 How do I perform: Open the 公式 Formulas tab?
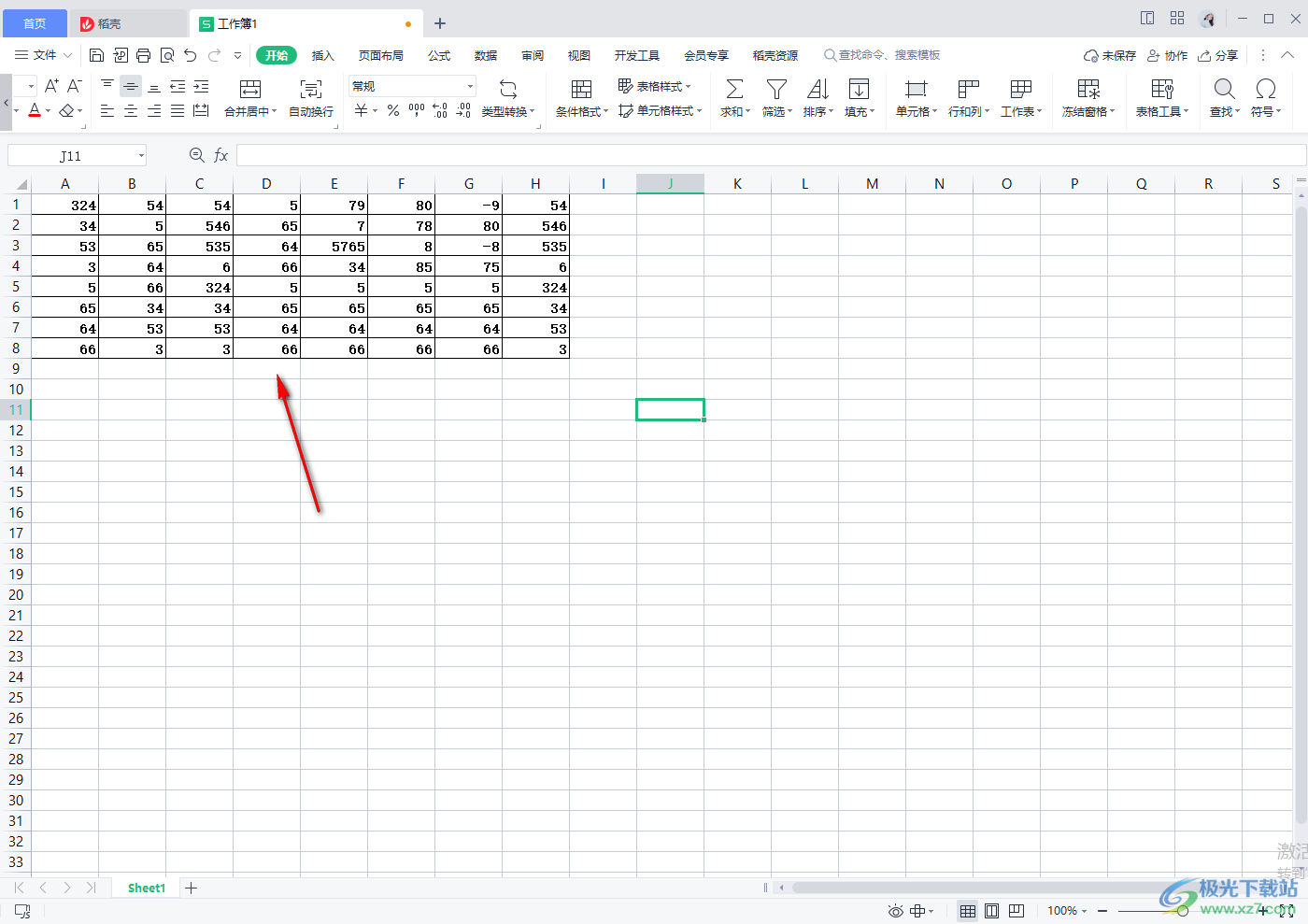click(439, 56)
